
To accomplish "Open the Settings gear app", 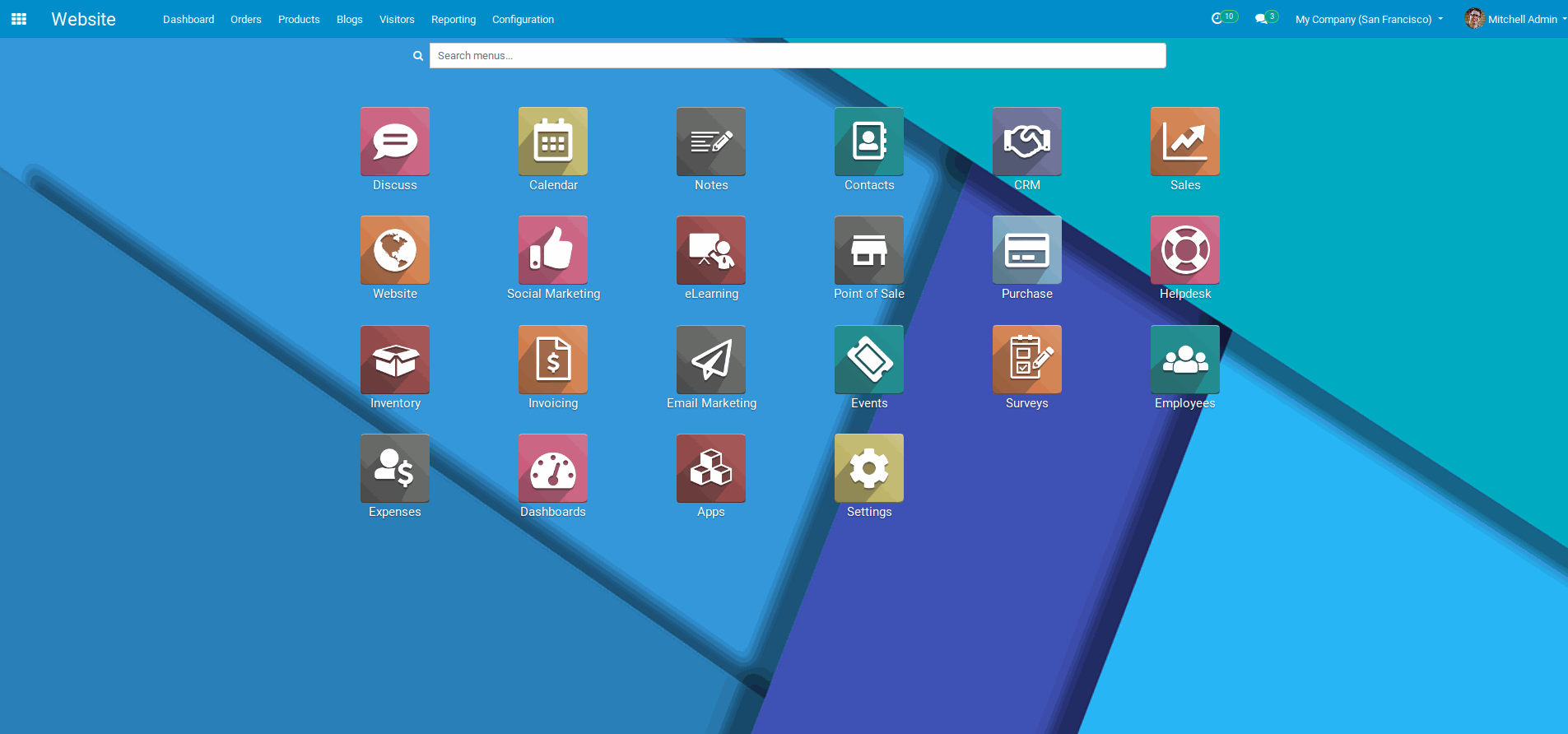I will (868, 468).
